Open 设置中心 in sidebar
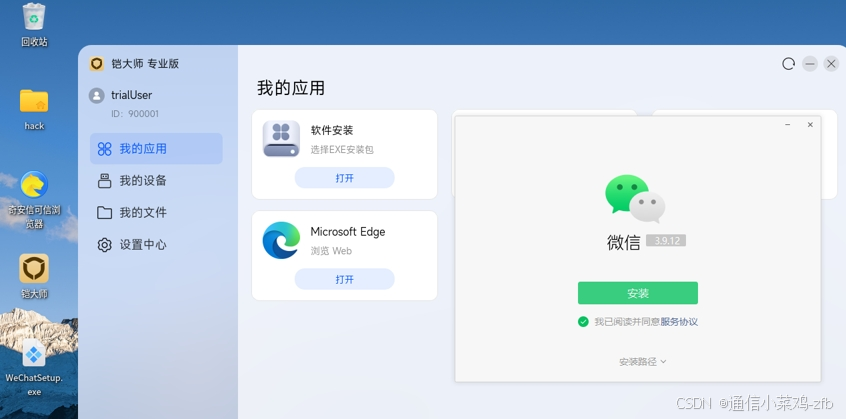Viewport: 846px width, 419px height. pos(156,245)
